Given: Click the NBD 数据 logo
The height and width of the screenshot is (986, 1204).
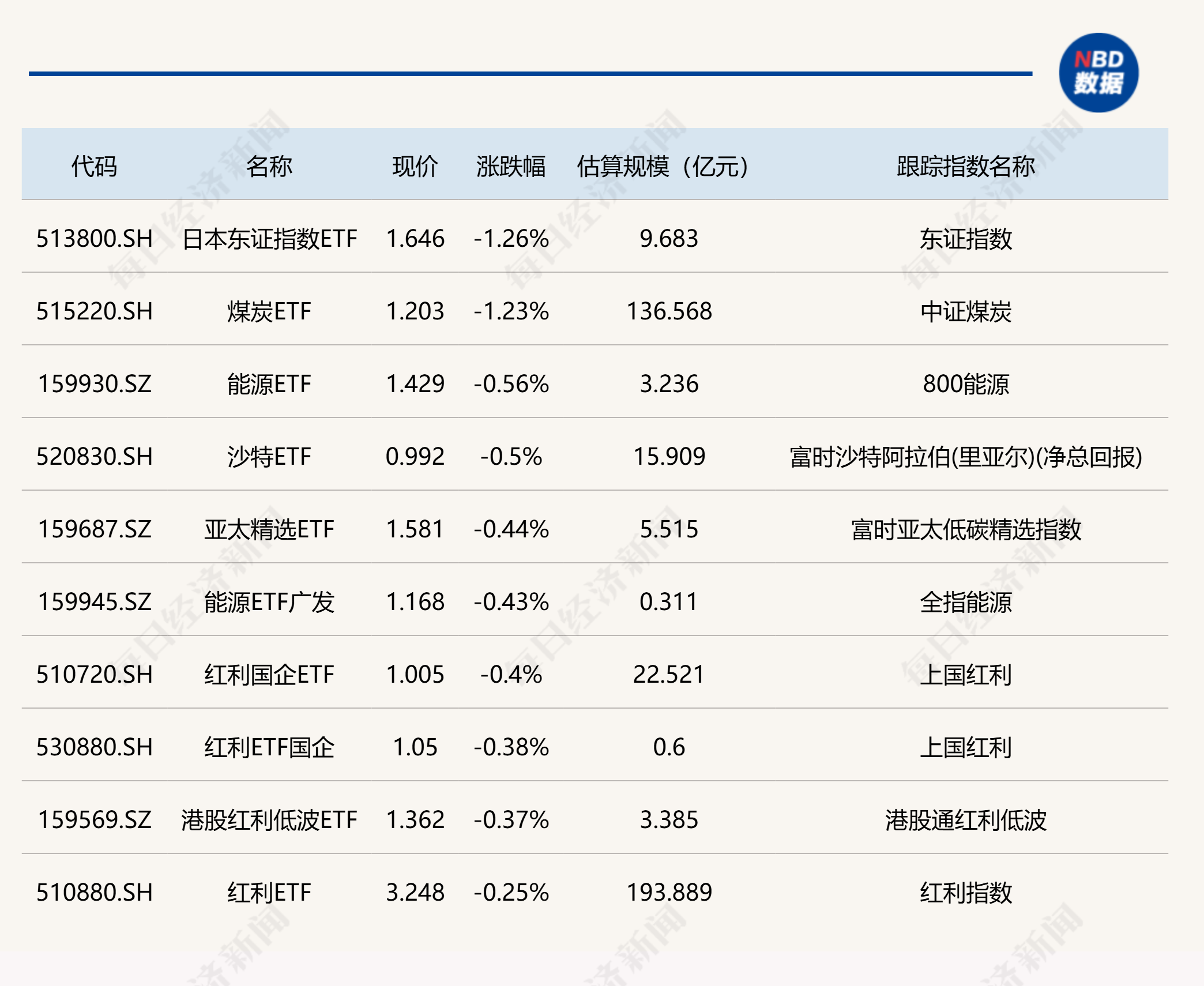Looking at the screenshot, I should (x=1098, y=73).
